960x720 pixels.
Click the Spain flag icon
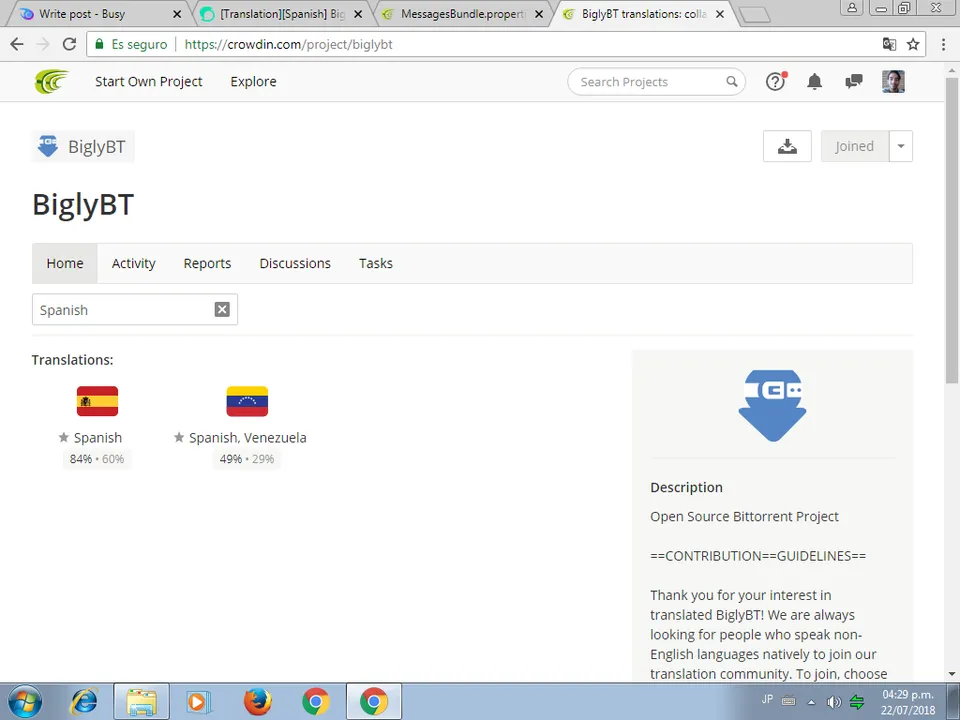coord(97,401)
